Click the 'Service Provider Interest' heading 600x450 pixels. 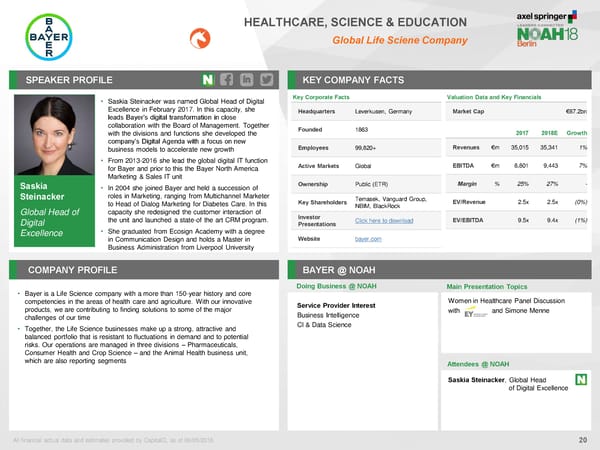[x=336, y=305]
